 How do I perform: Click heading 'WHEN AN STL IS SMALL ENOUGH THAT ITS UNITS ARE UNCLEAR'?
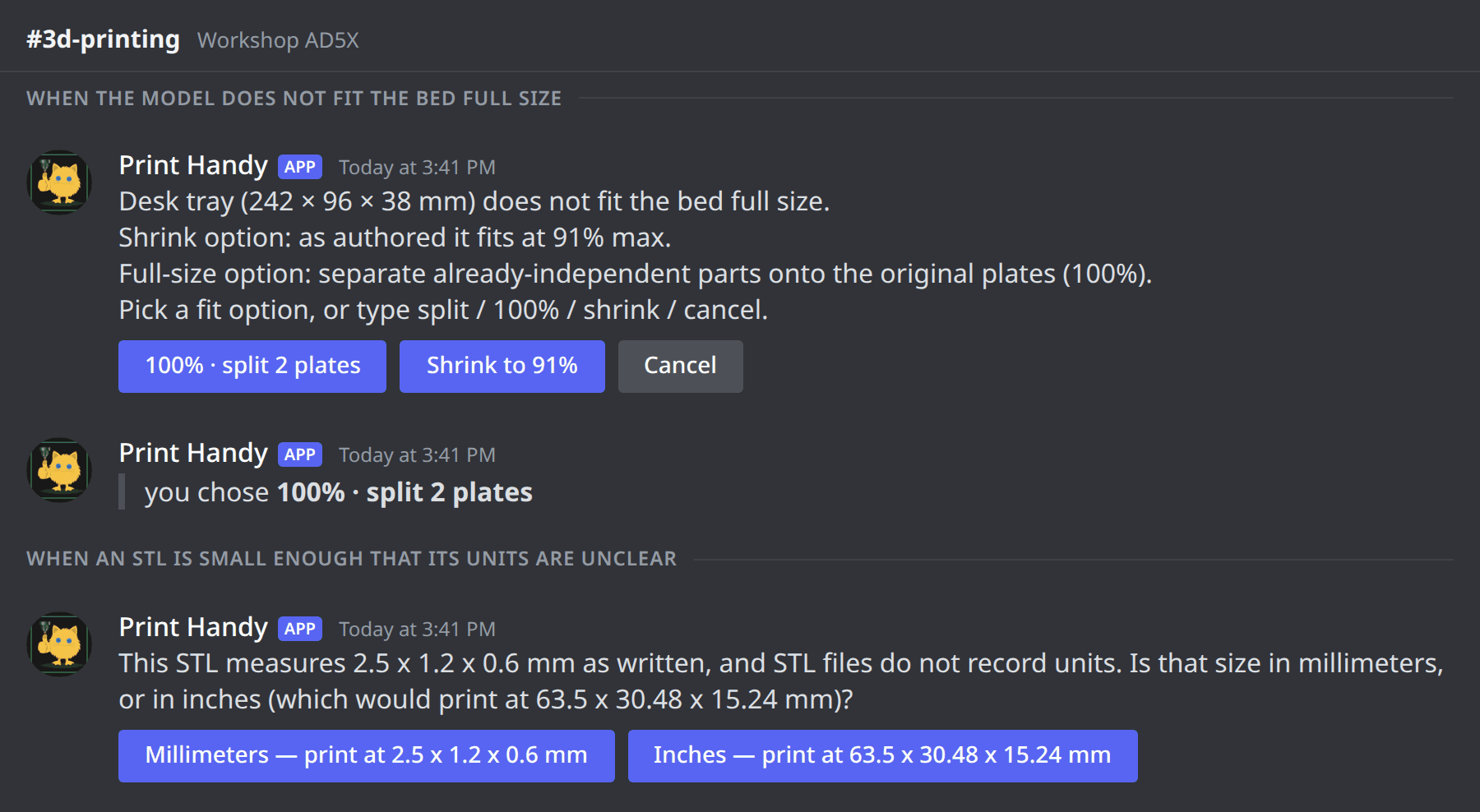[x=351, y=559]
